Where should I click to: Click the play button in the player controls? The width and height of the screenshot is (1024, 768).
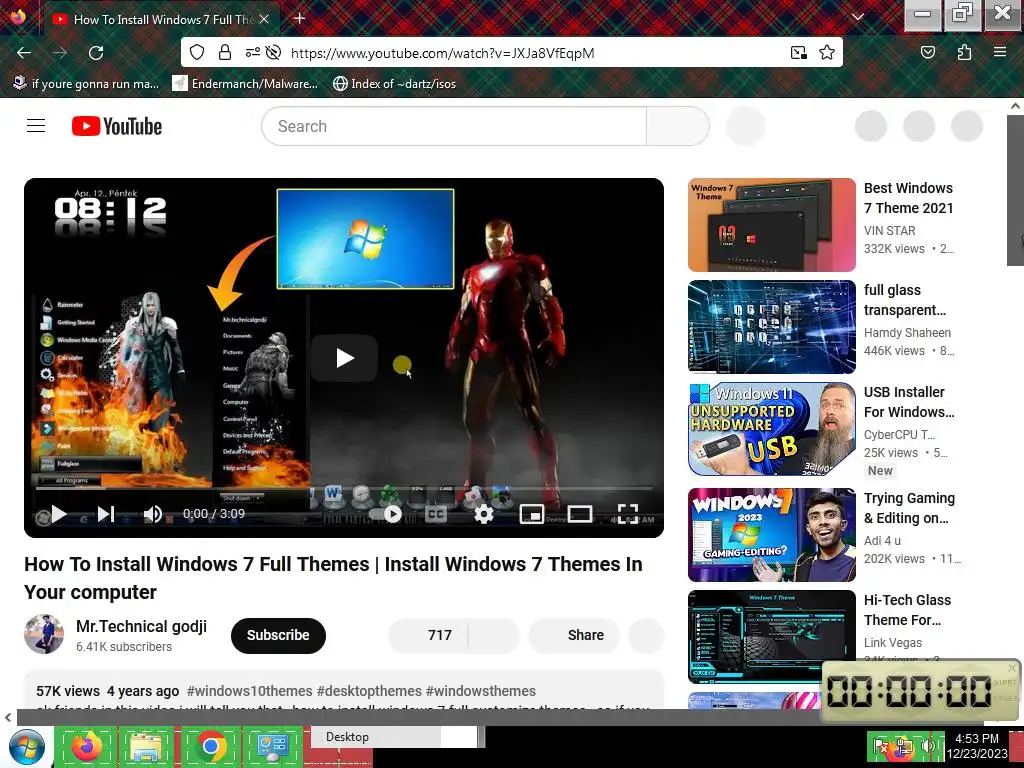coord(59,514)
